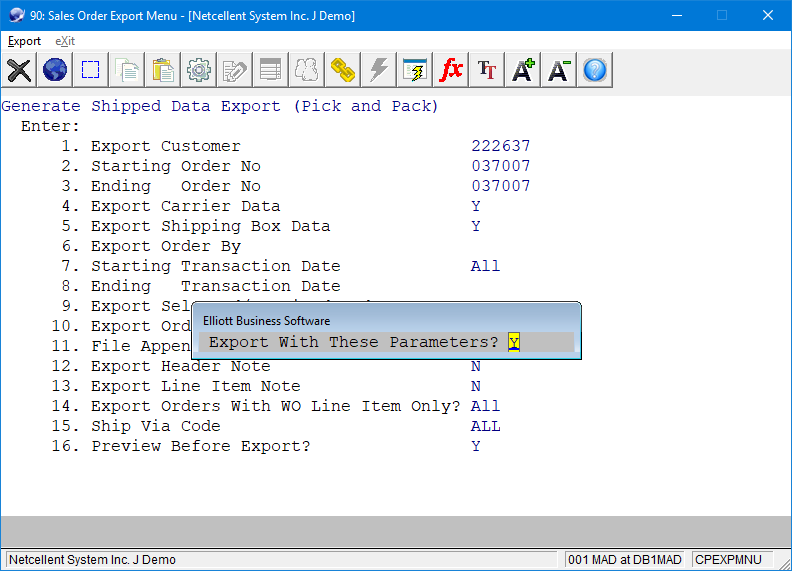This screenshot has height=571, width=792.
Task: Open the Export menu
Action: point(24,41)
